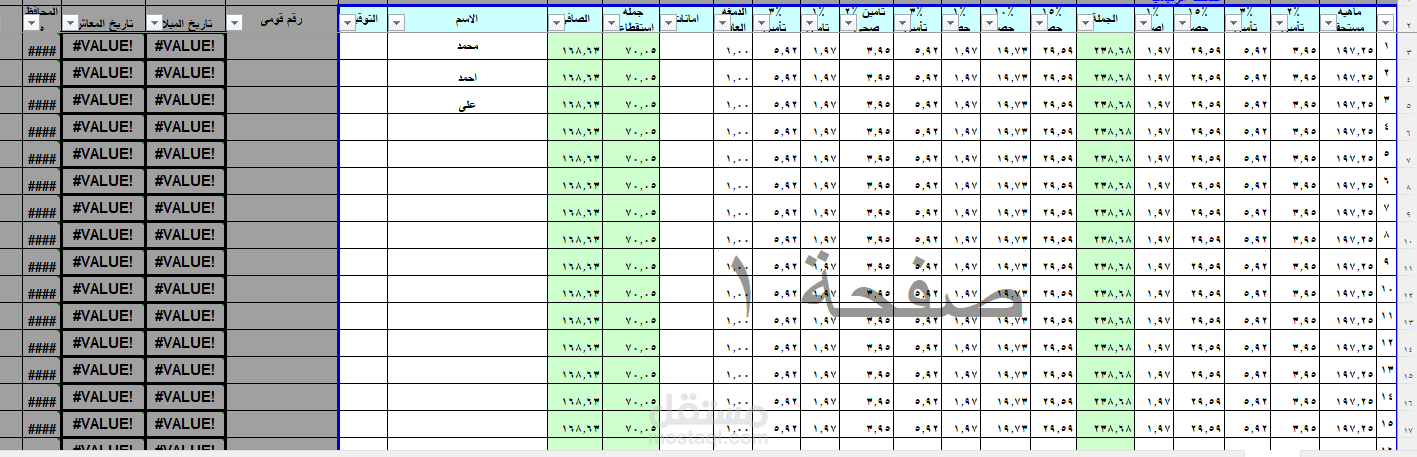Select the name cell محمد
This screenshot has width=1417, height=457.
(468, 46)
